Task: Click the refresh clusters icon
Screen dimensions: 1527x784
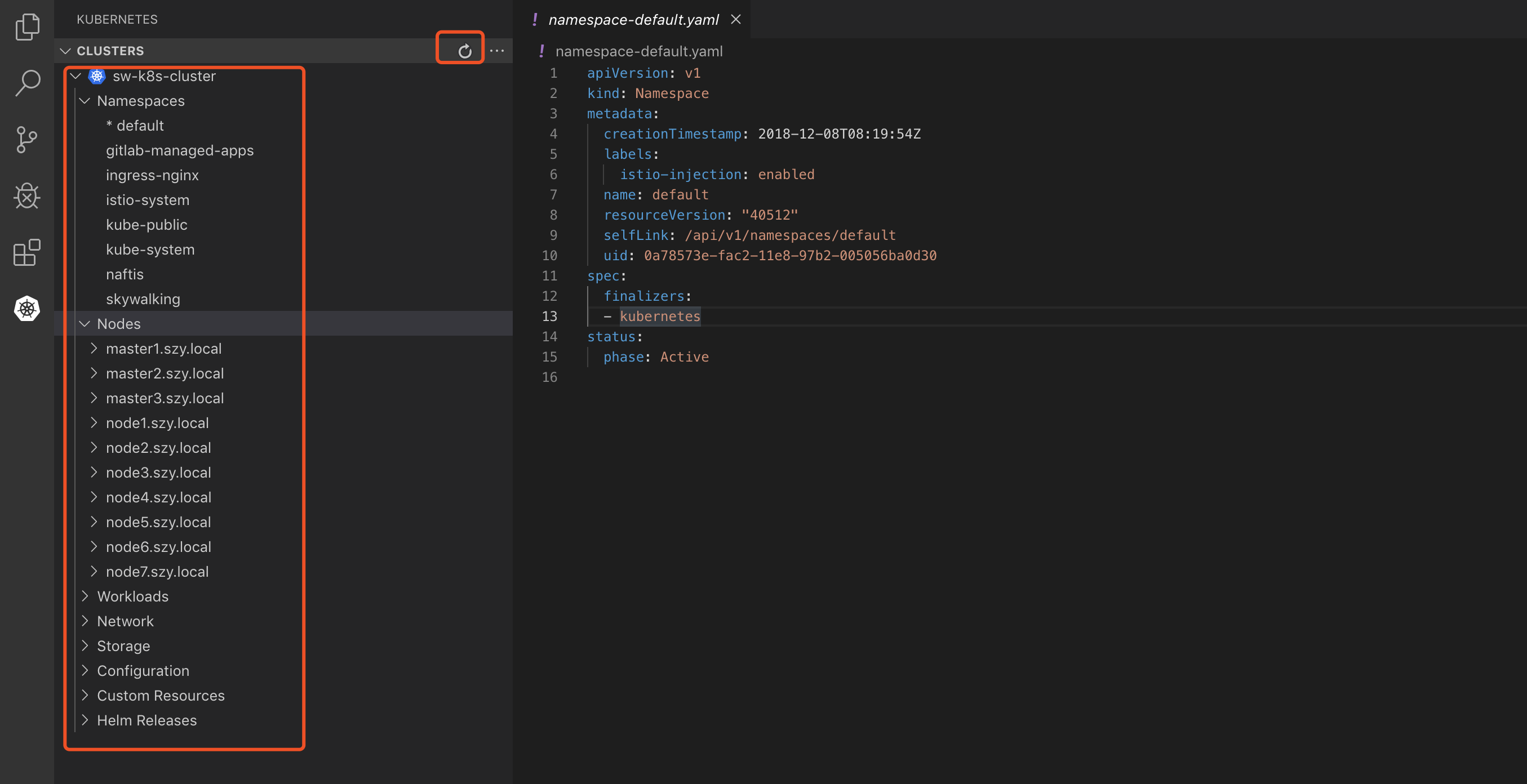Action: point(464,50)
